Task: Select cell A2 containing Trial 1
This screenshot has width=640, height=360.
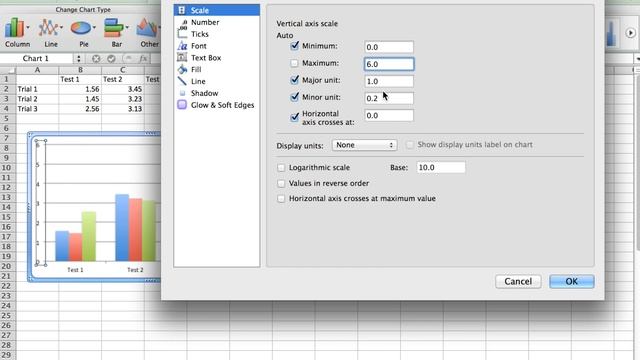Action: (x=38, y=89)
